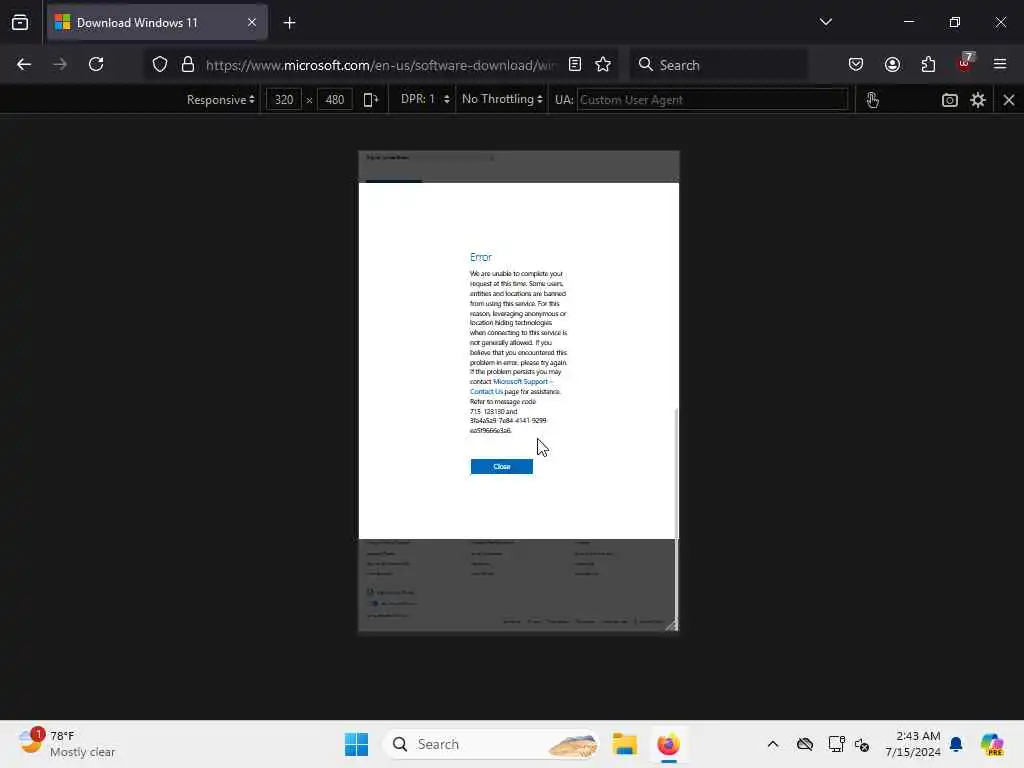Open Firefox View tab overview icon

[x=20, y=23]
